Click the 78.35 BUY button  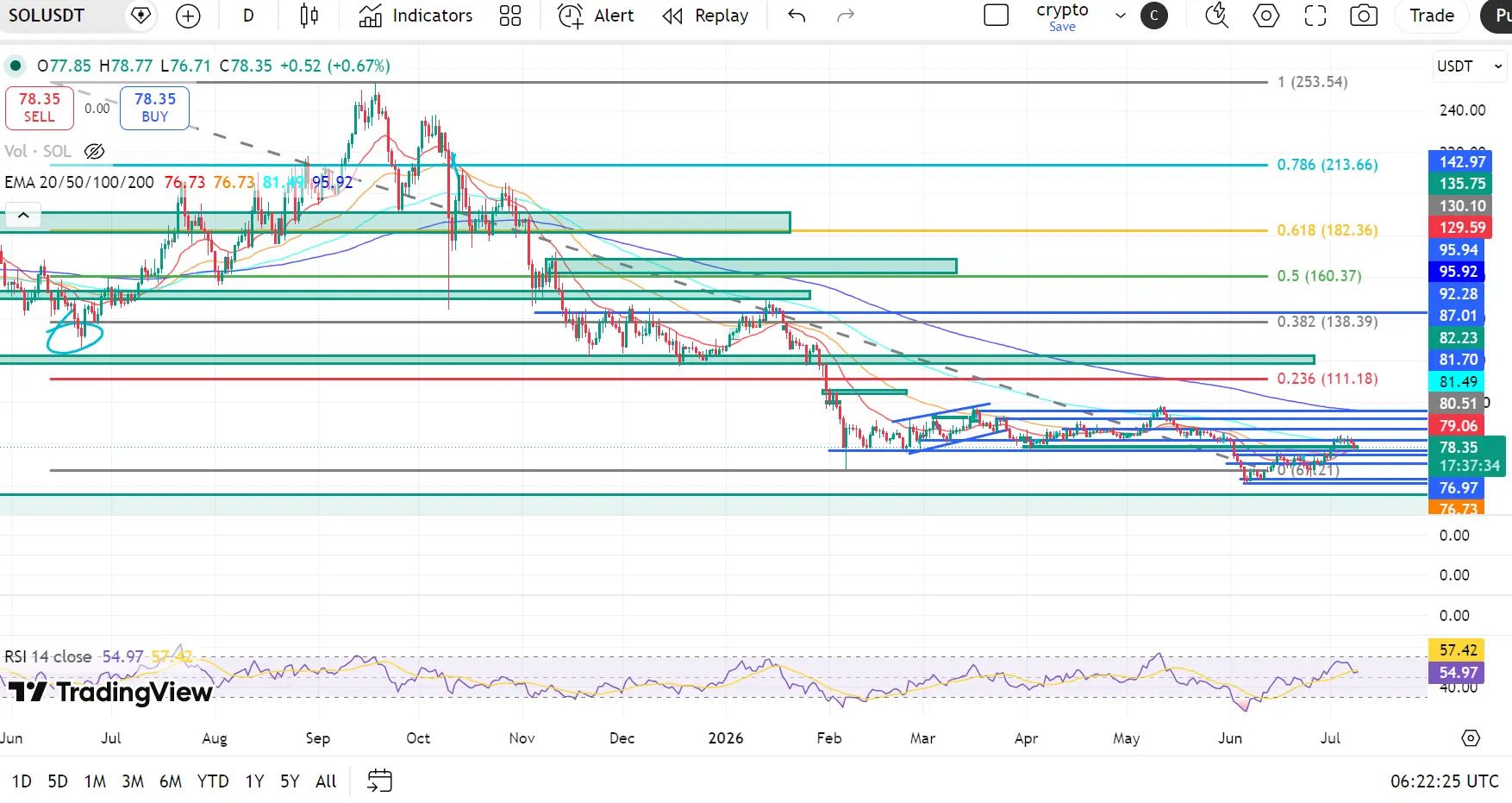click(154, 108)
